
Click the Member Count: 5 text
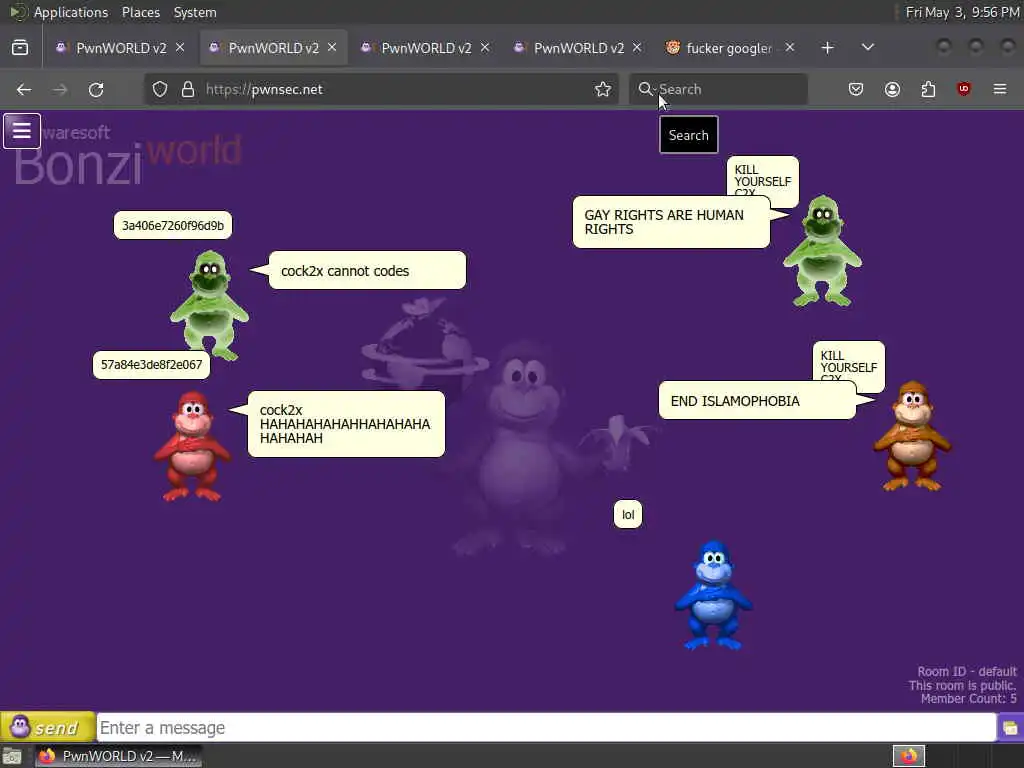pyautogui.click(x=968, y=699)
